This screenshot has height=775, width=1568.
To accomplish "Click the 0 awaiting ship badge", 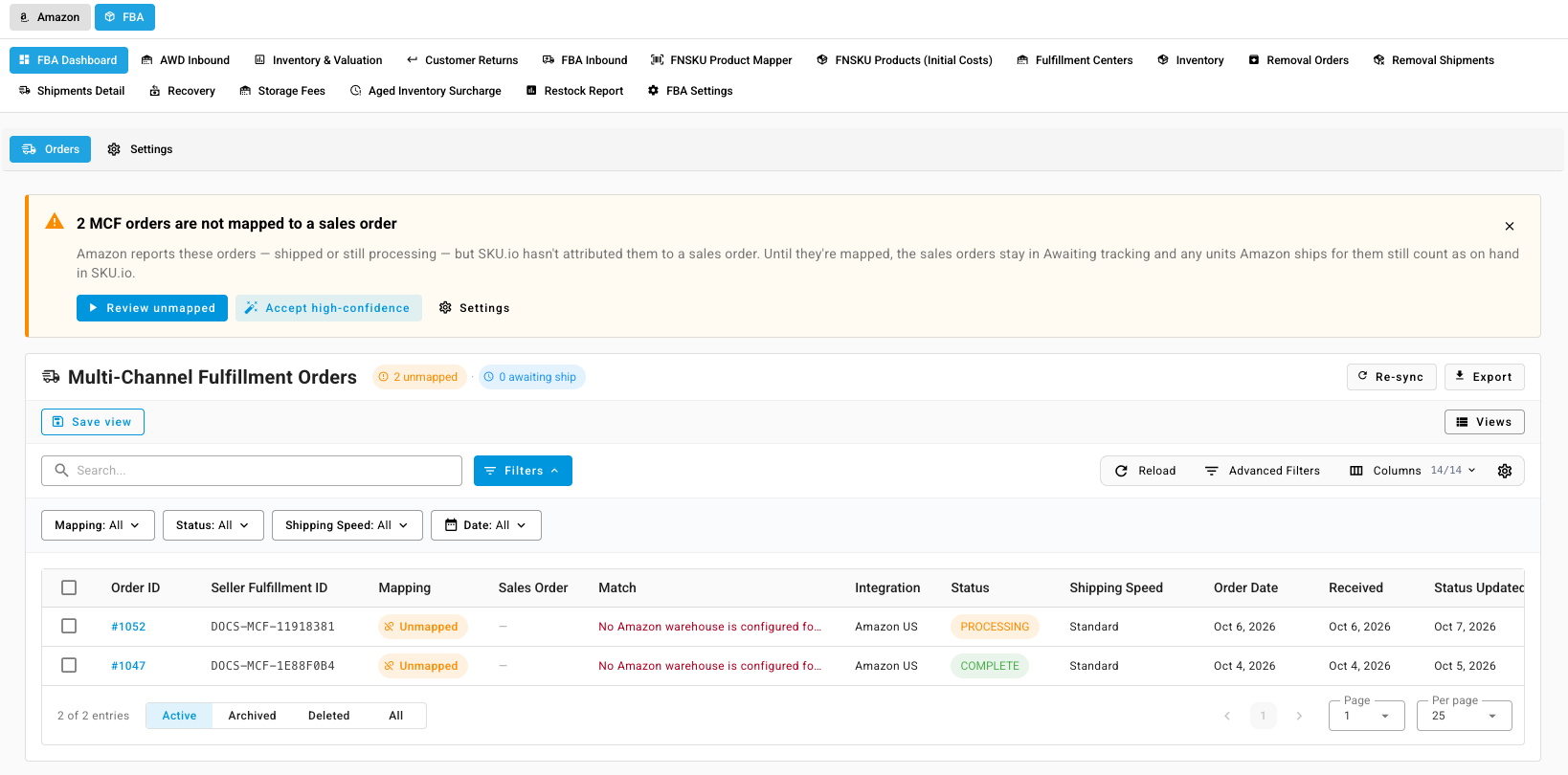I will pyautogui.click(x=531, y=377).
